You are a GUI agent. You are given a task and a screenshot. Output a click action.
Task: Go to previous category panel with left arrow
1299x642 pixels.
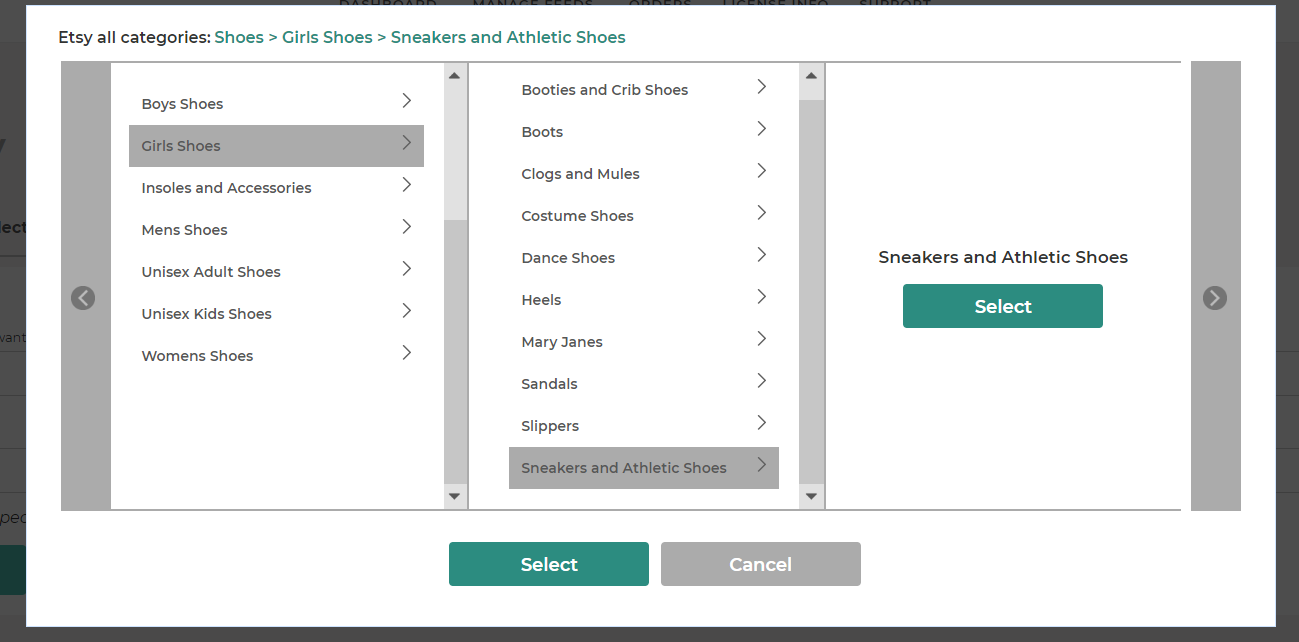[83, 298]
